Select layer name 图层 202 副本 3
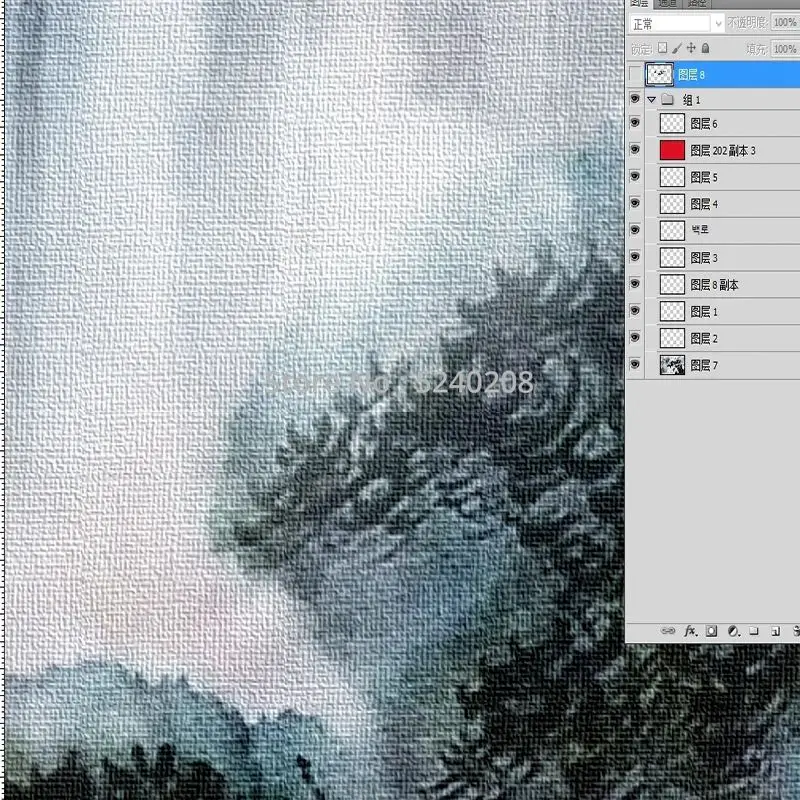Viewport: 800px width, 800px height. tap(722, 151)
